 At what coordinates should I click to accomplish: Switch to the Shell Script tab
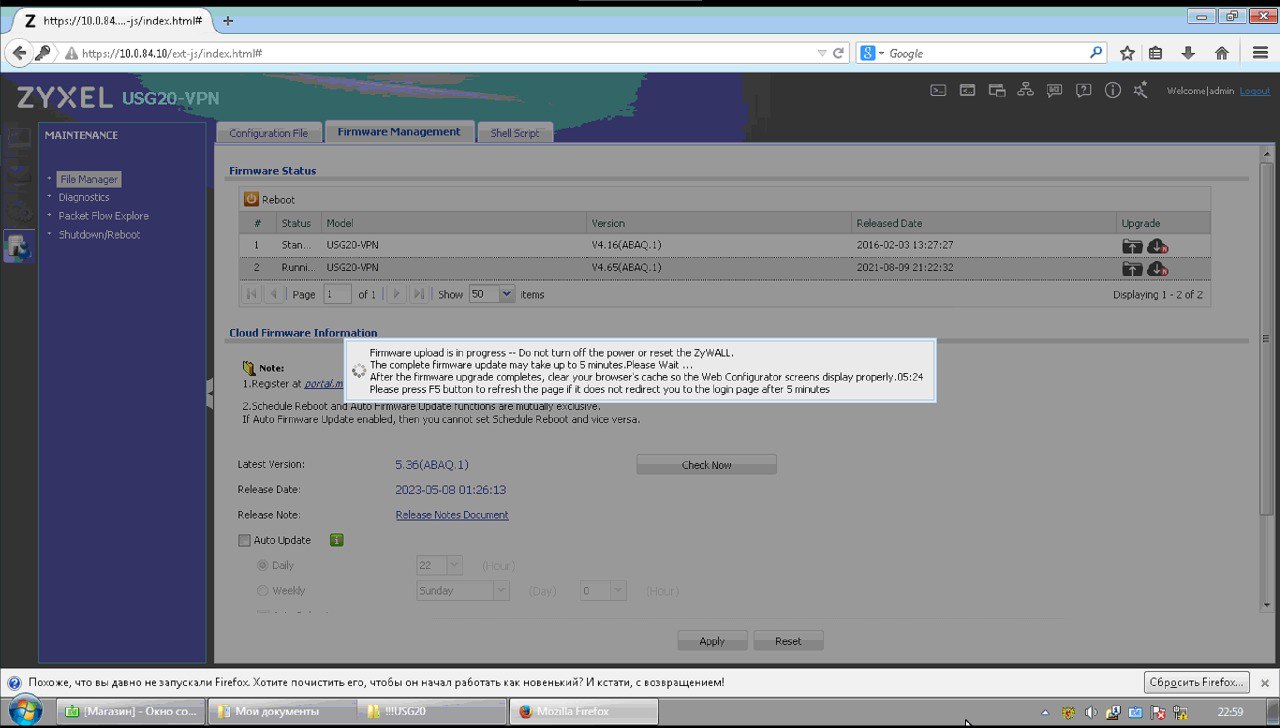coord(515,133)
